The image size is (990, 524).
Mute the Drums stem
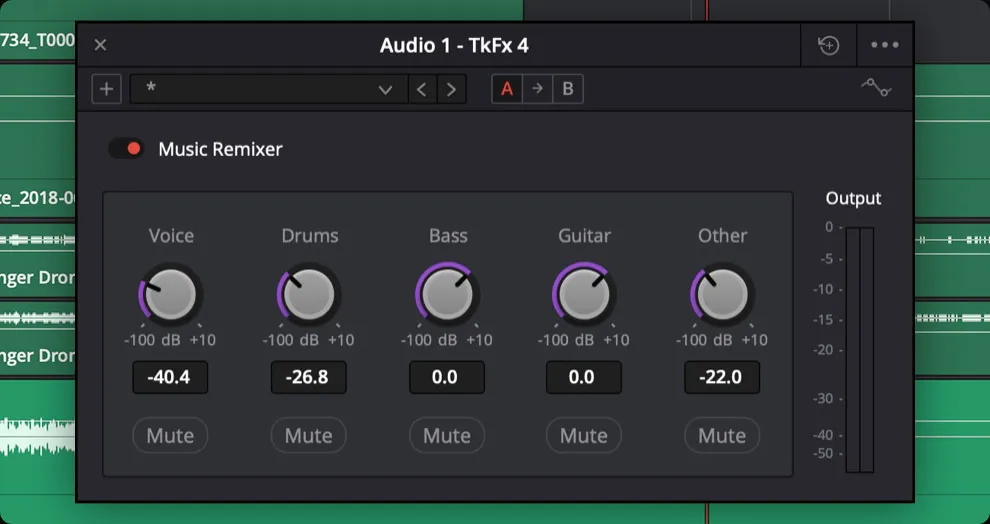(x=308, y=436)
